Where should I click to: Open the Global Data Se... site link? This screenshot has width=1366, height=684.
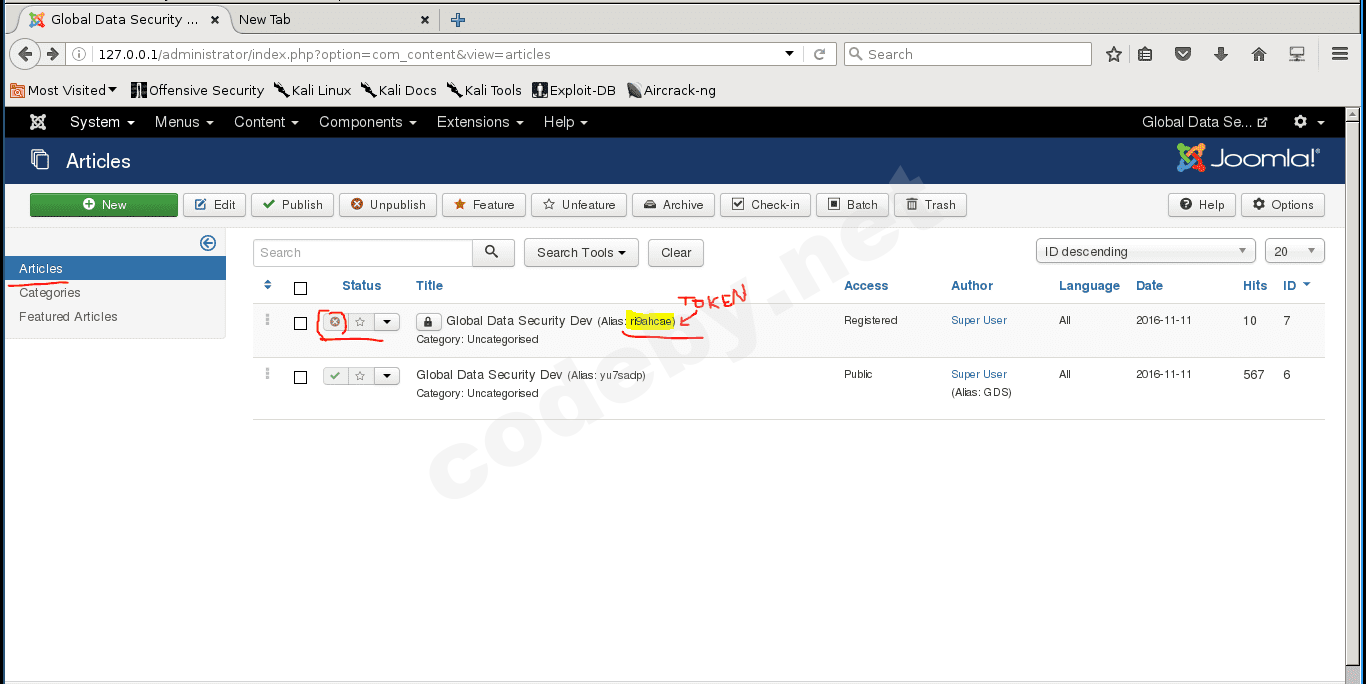pyautogui.click(x=1204, y=122)
